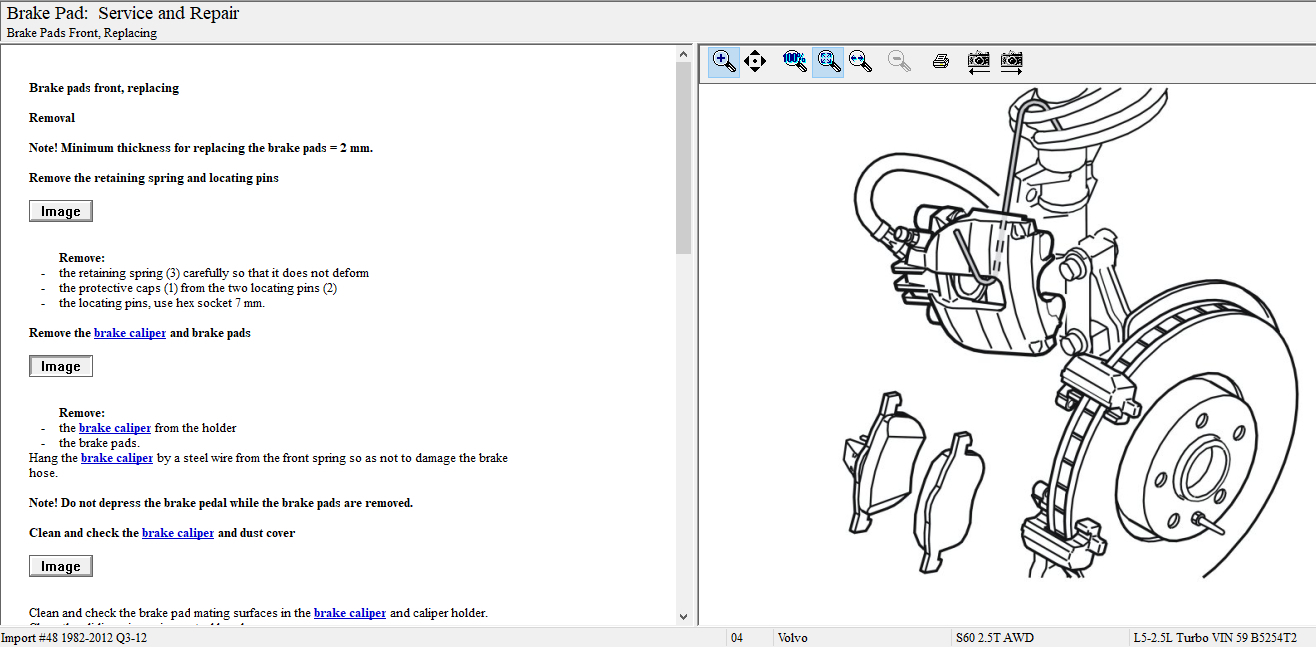Open Image button under remove brake caliper step
Image resolution: width=1316 pixels, height=647 pixels.
tap(61, 366)
